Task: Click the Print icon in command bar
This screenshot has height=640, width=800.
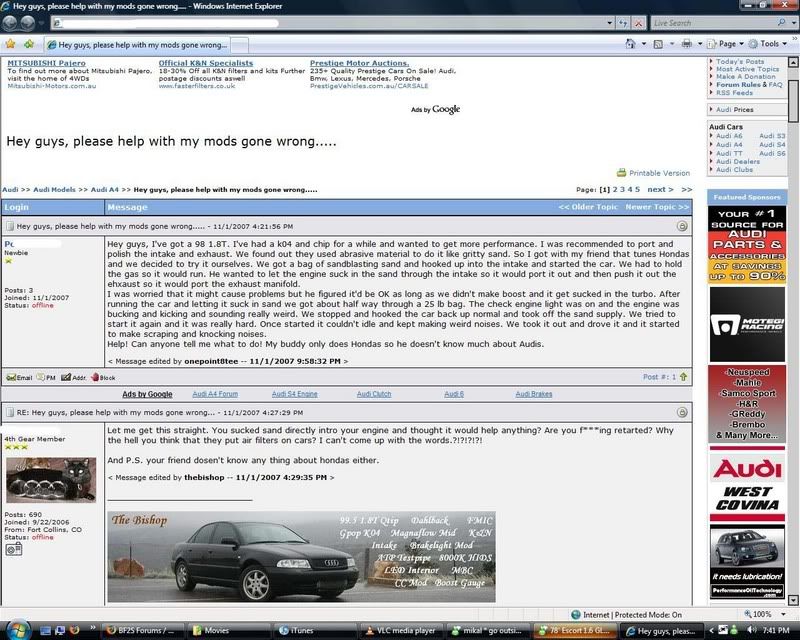Action: 687,44
